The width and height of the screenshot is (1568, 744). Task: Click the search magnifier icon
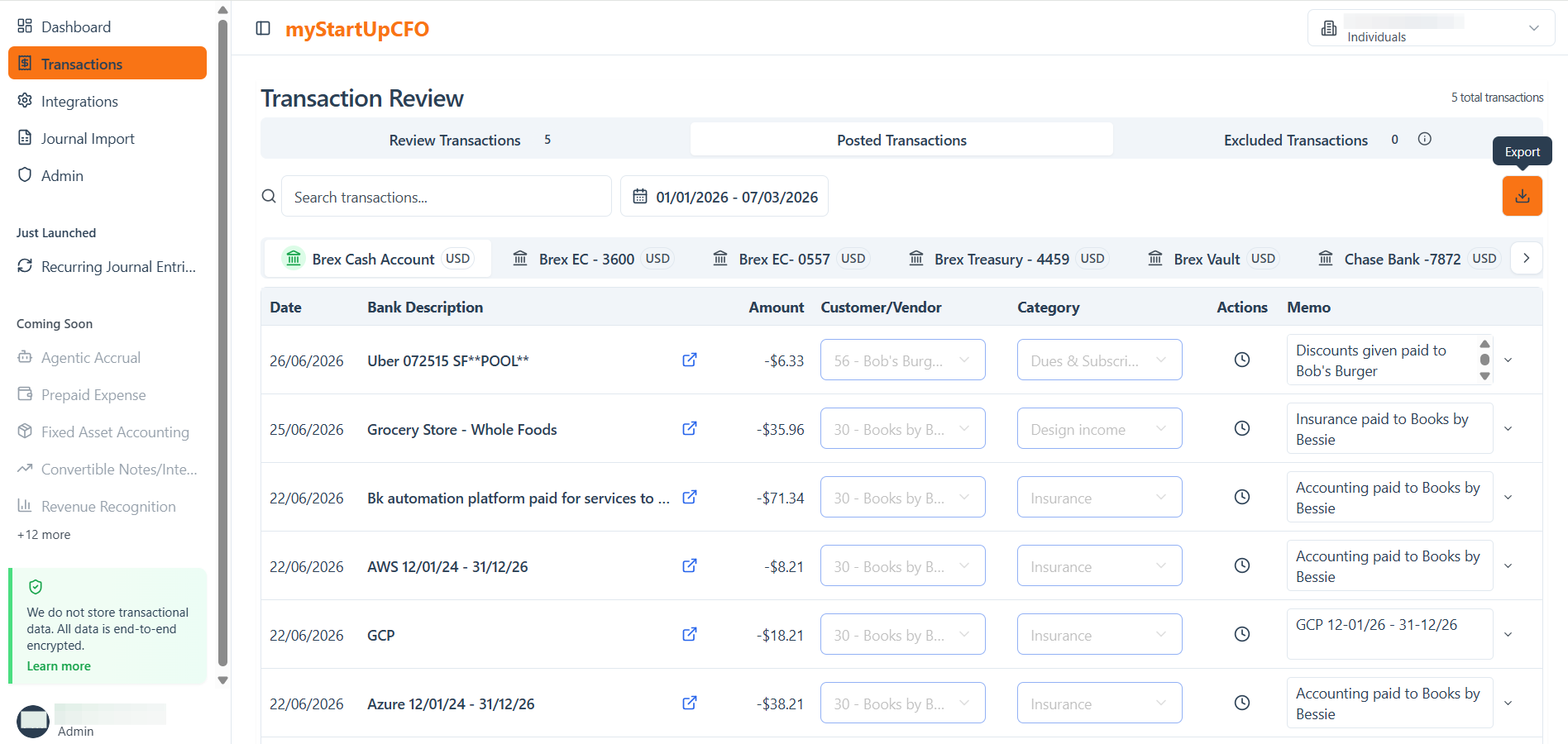click(269, 196)
